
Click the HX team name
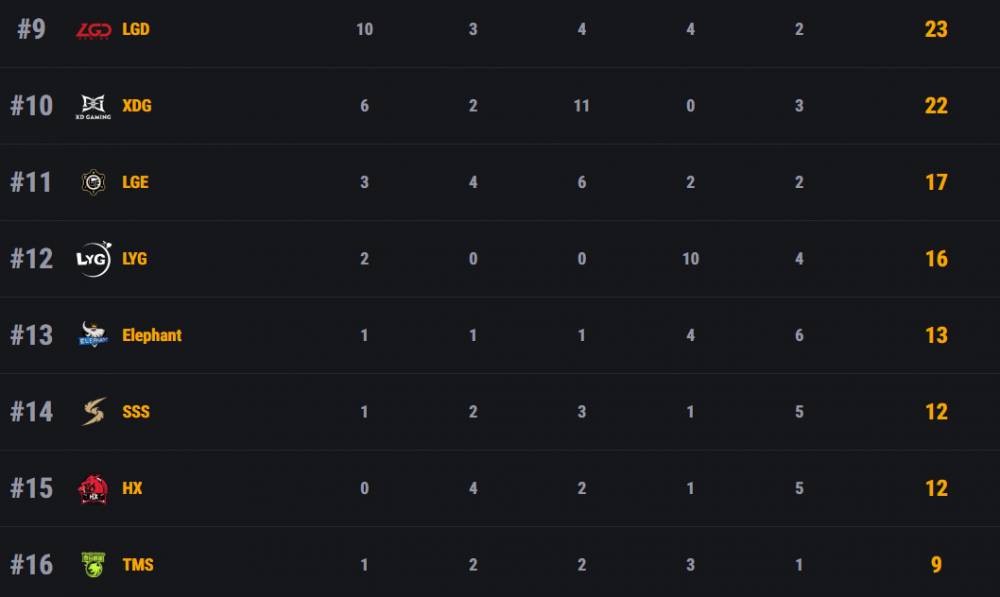[x=132, y=488]
